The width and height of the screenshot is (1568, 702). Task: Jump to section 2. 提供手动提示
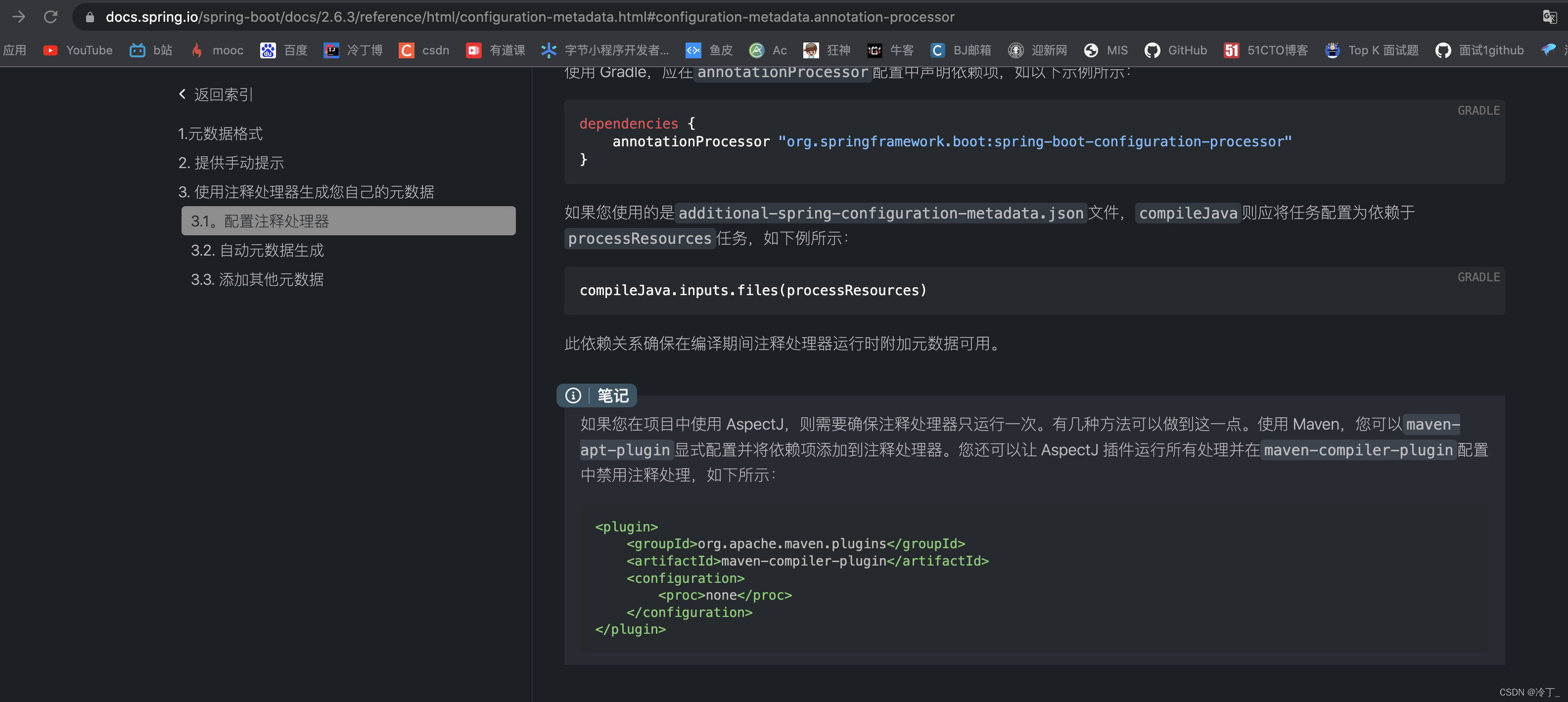pyautogui.click(x=231, y=163)
